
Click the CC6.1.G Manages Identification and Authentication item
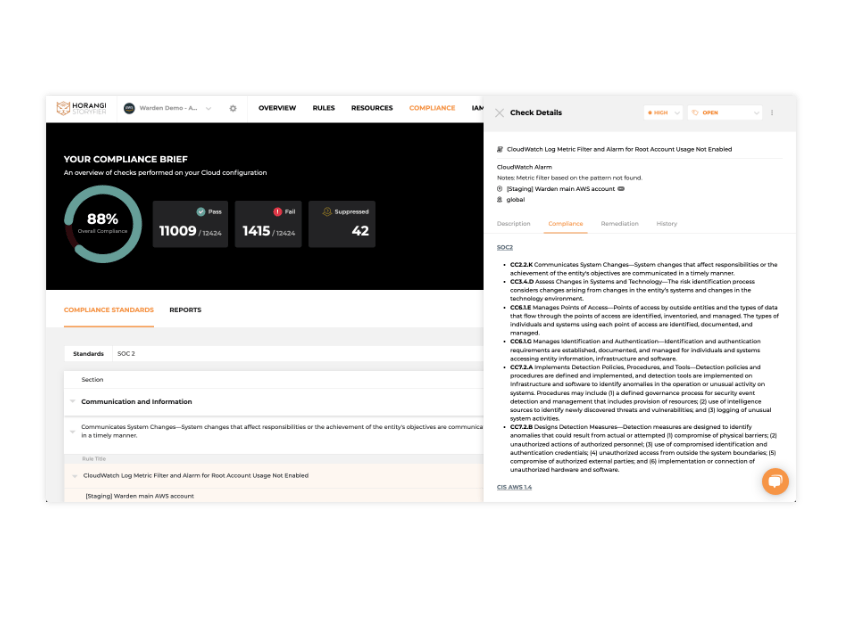coord(635,350)
